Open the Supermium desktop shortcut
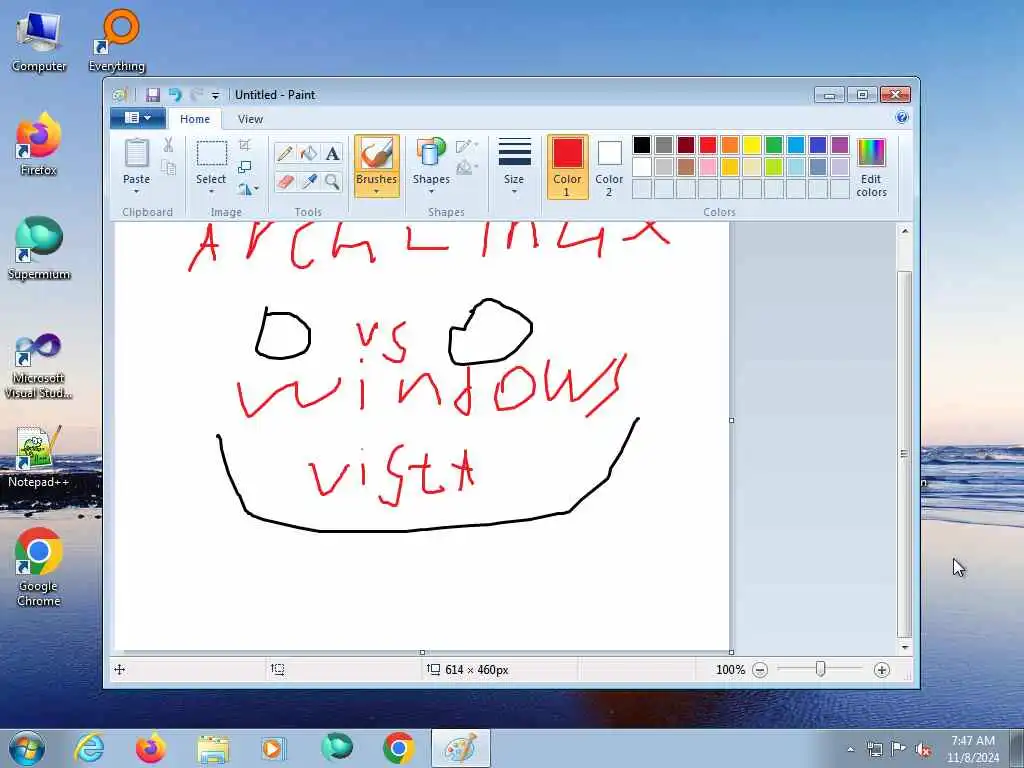The width and height of the screenshot is (1024, 768). (39, 248)
